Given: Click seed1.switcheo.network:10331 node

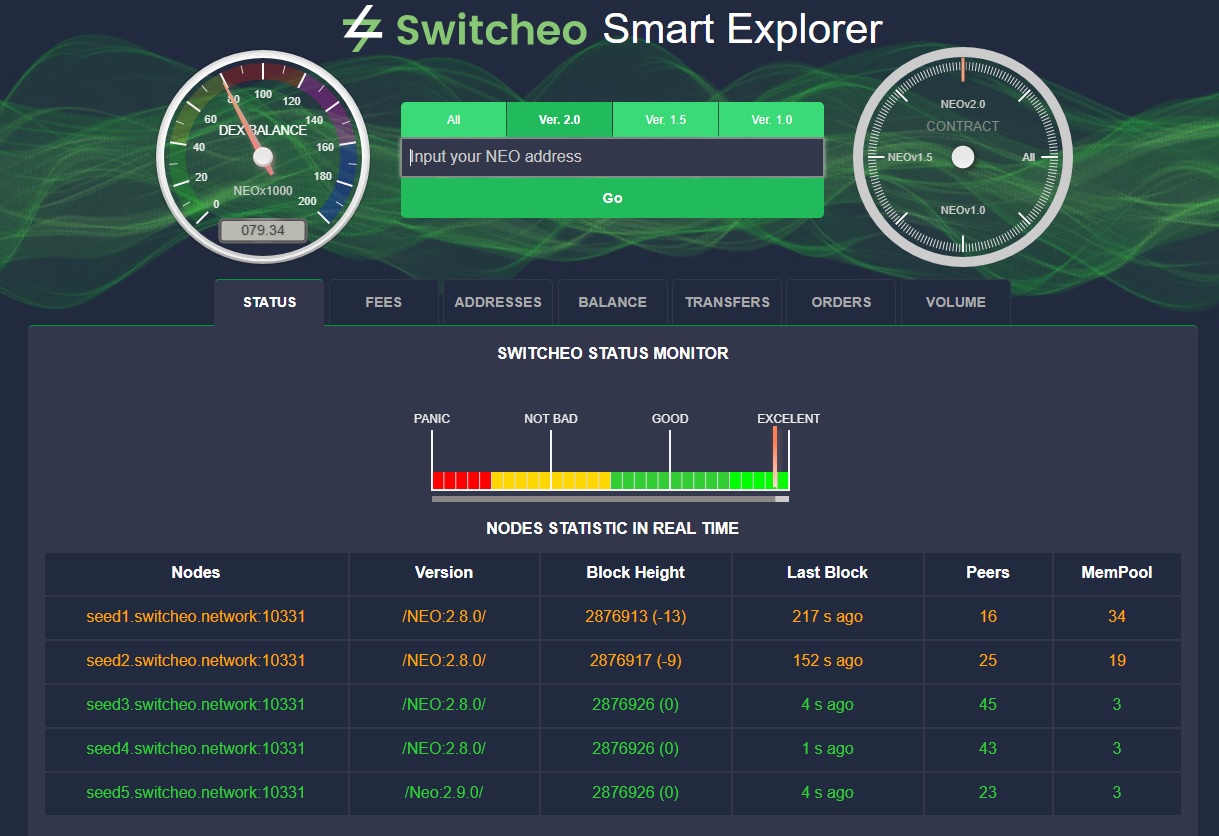Looking at the screenshot, I should point(196,617).
